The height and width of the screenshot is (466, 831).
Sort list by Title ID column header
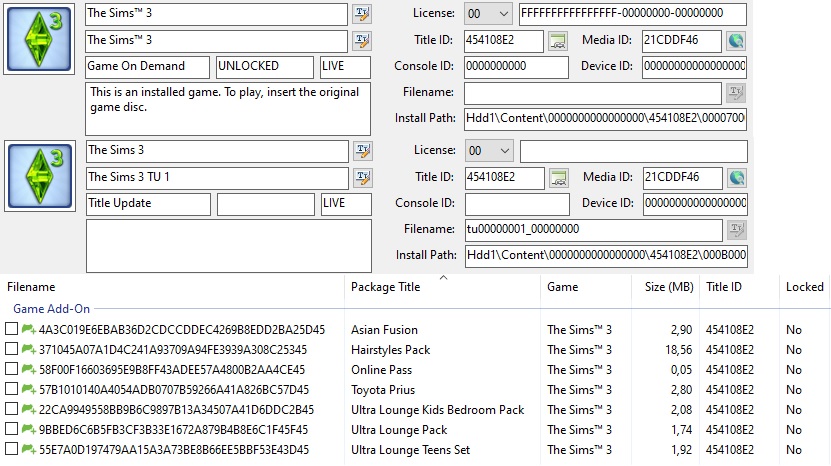[739, 287]
